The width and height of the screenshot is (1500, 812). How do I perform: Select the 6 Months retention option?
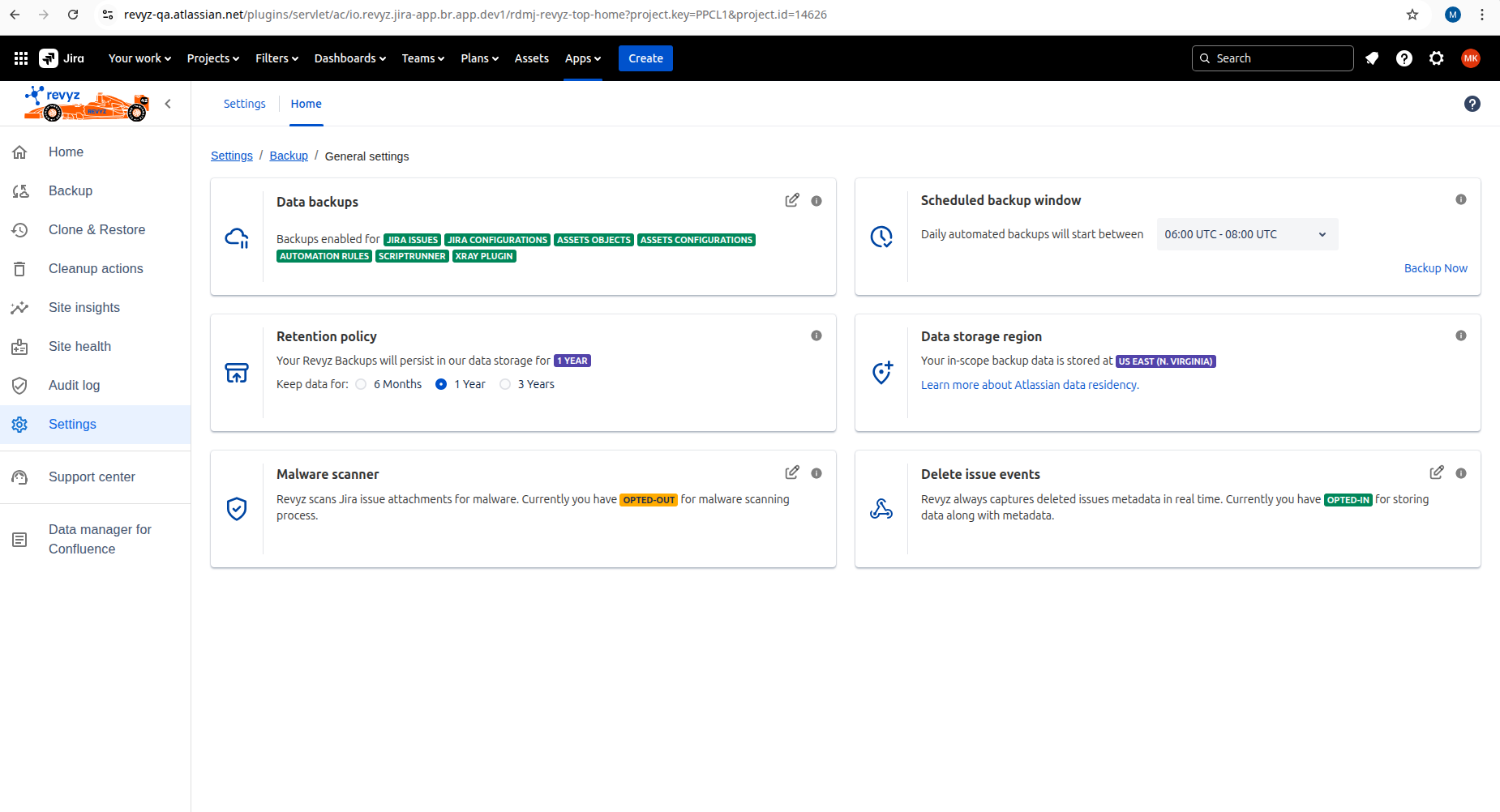point(362,384)
